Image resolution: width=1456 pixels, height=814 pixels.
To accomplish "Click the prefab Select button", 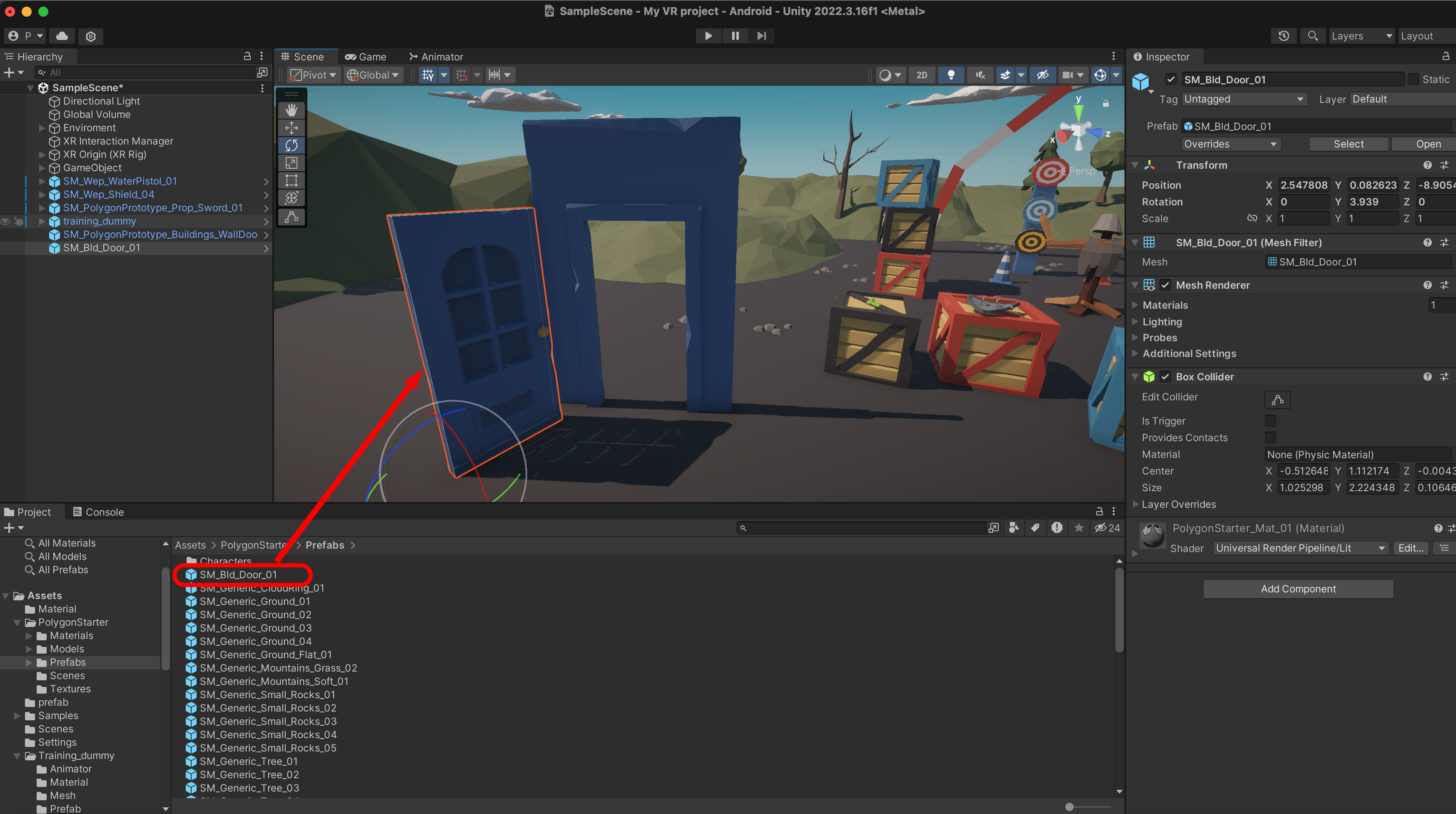I will click(1348, 144).
